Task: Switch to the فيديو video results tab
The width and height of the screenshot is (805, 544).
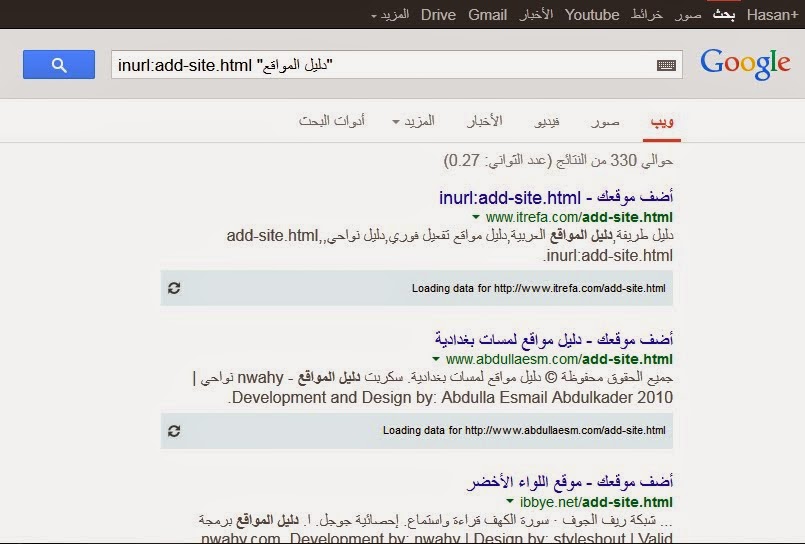Action: 547,122
